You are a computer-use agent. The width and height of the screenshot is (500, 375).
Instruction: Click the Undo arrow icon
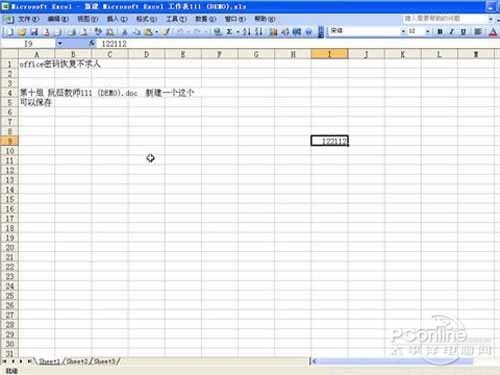pos(180,32)
